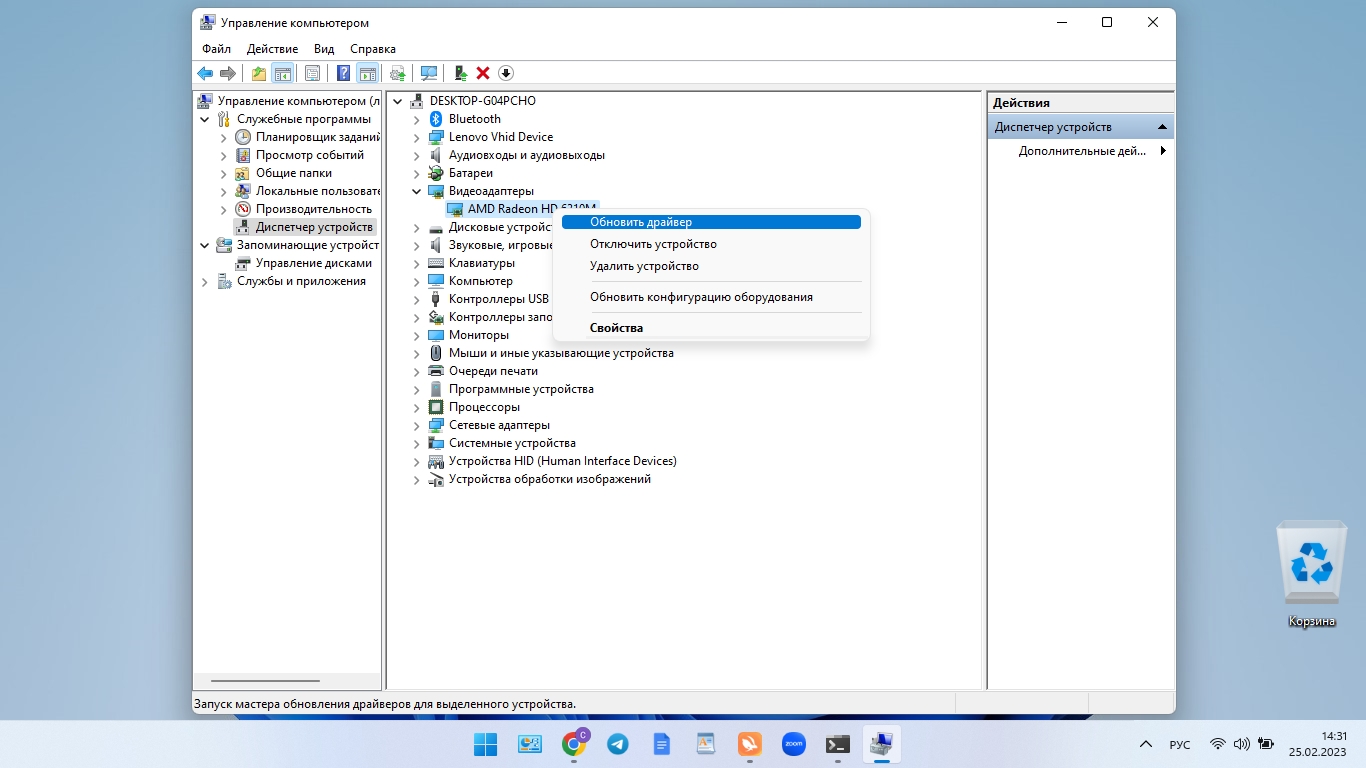Image resolution: width=1366 pixels, height=768 pixels.
Task: Open the Вид menu
Action: pos(324,49)
